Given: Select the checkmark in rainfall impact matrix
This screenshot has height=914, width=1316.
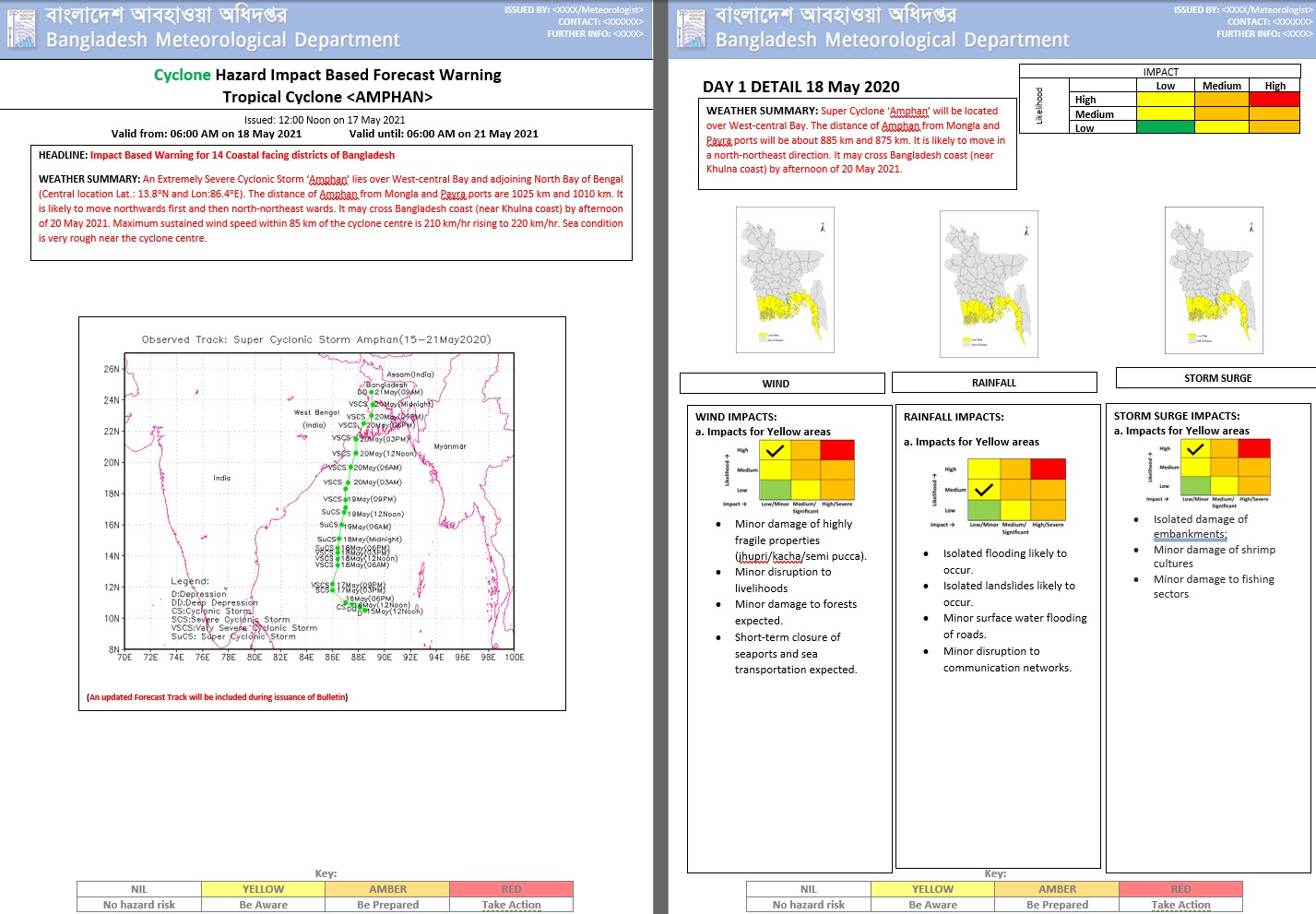Looking at the screenshot, I should pyautogui.click(x=984, y=490).
